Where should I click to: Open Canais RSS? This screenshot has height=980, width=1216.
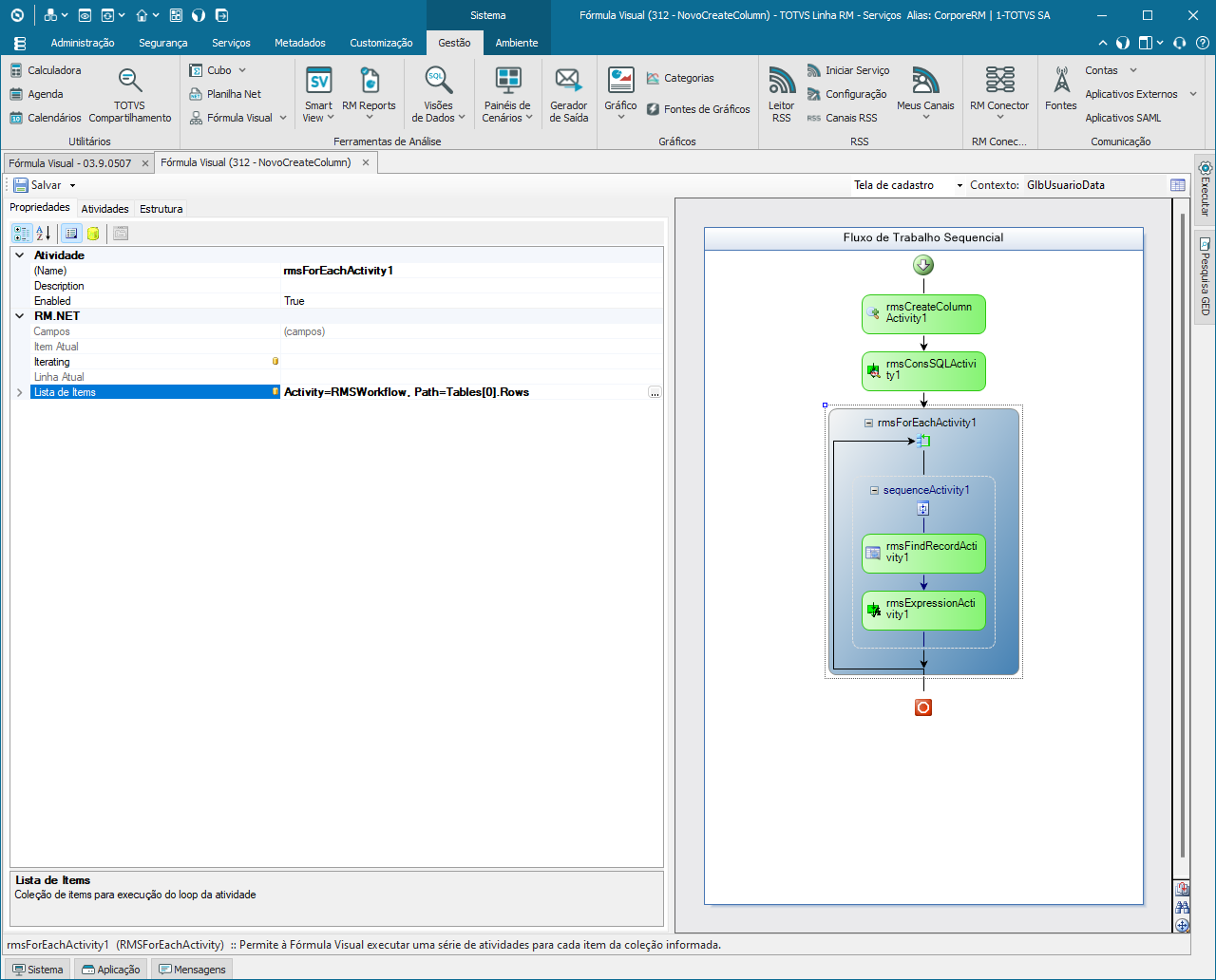pos(842,118)
